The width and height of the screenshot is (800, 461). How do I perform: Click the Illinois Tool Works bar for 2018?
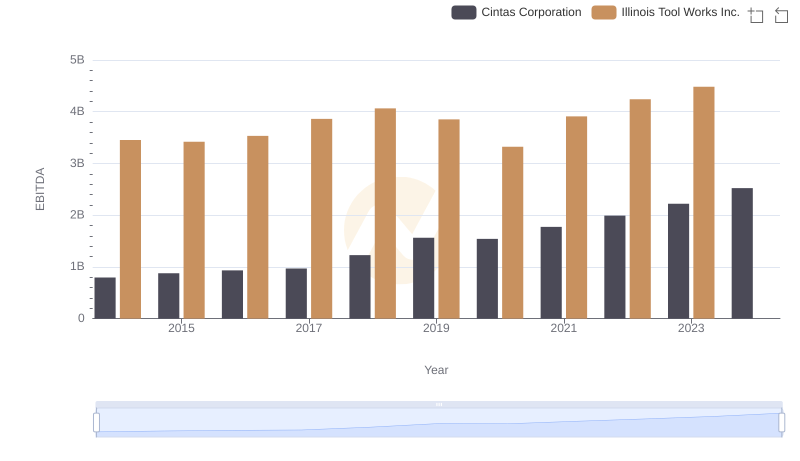tap(385, 214)
